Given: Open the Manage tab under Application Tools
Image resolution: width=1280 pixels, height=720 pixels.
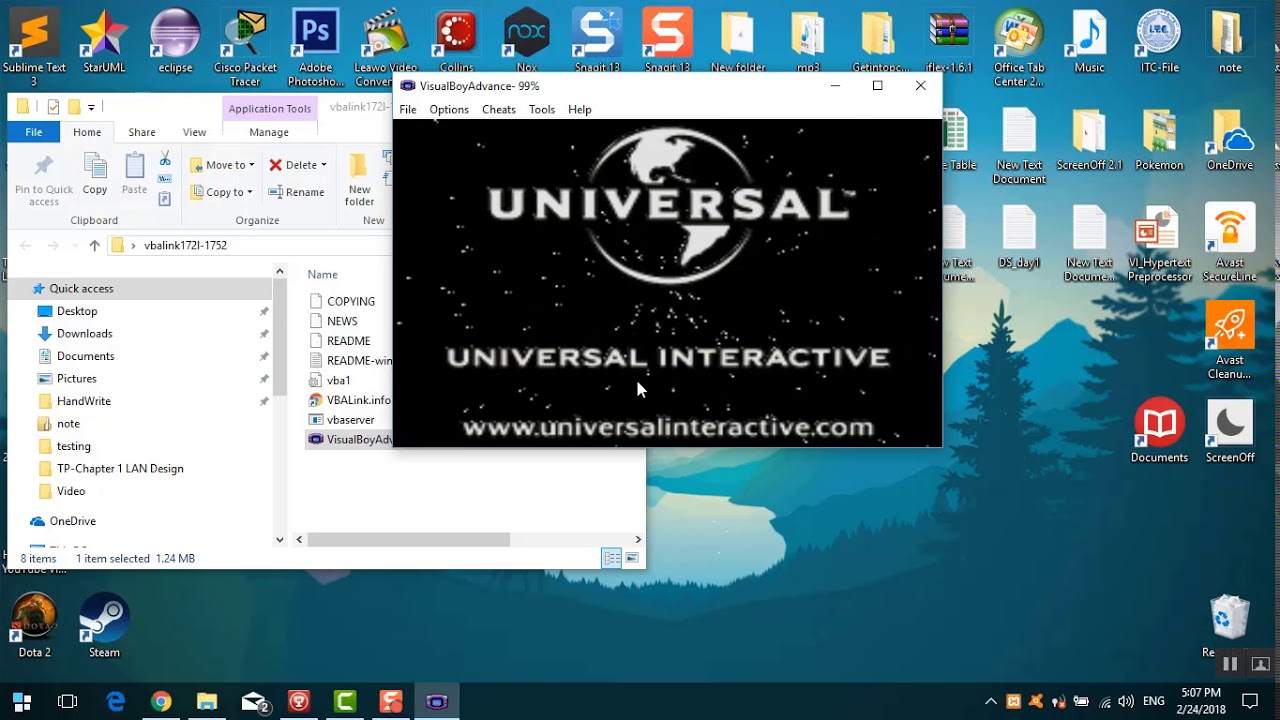Looking at the screenshot, I should tap(269, 132).
